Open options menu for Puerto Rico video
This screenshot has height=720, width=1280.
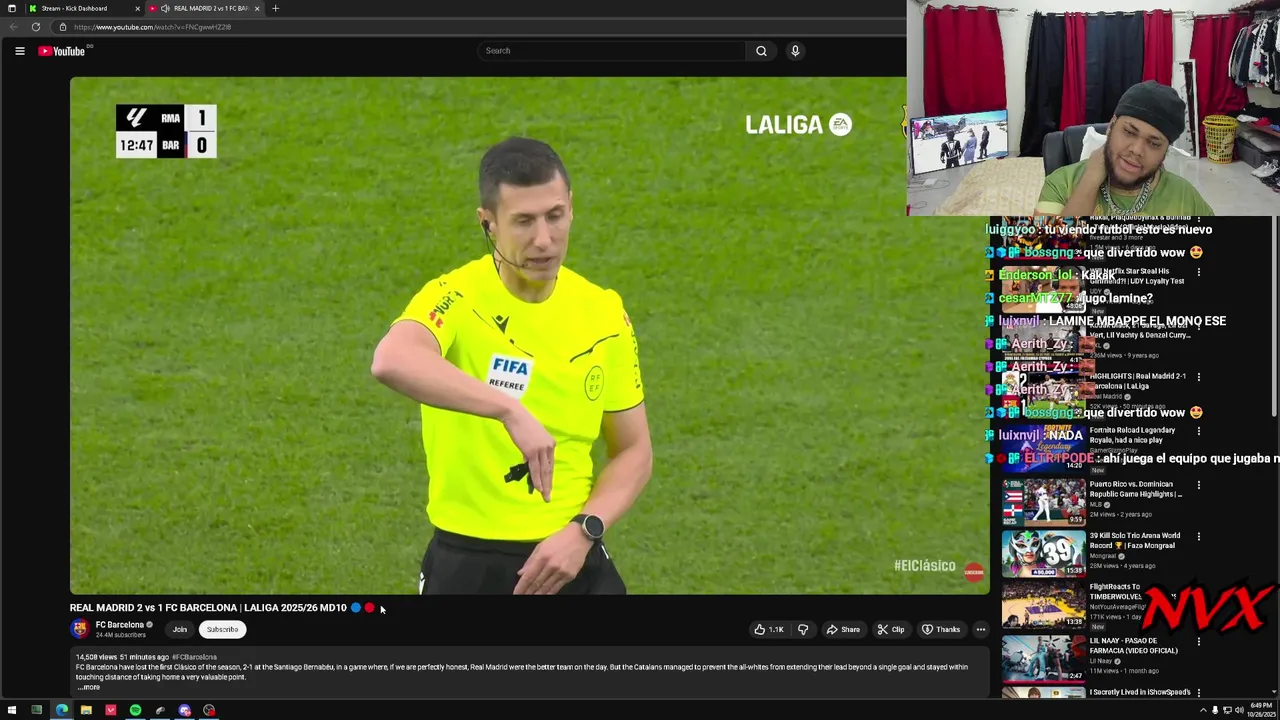pos(1199,485)
